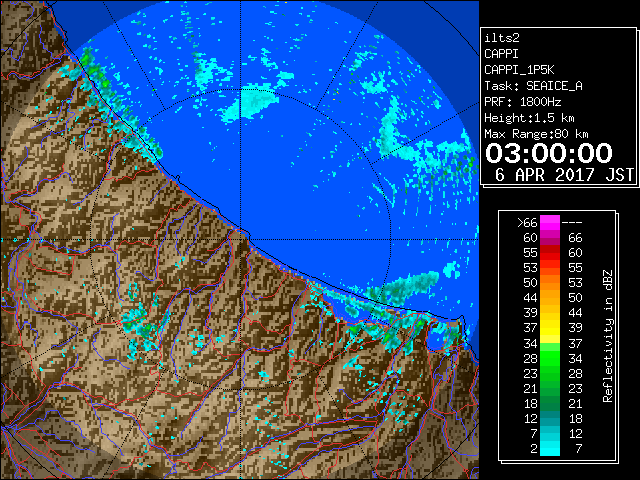
Task: Click the ">66" legend label
Action: click(527, 223)
